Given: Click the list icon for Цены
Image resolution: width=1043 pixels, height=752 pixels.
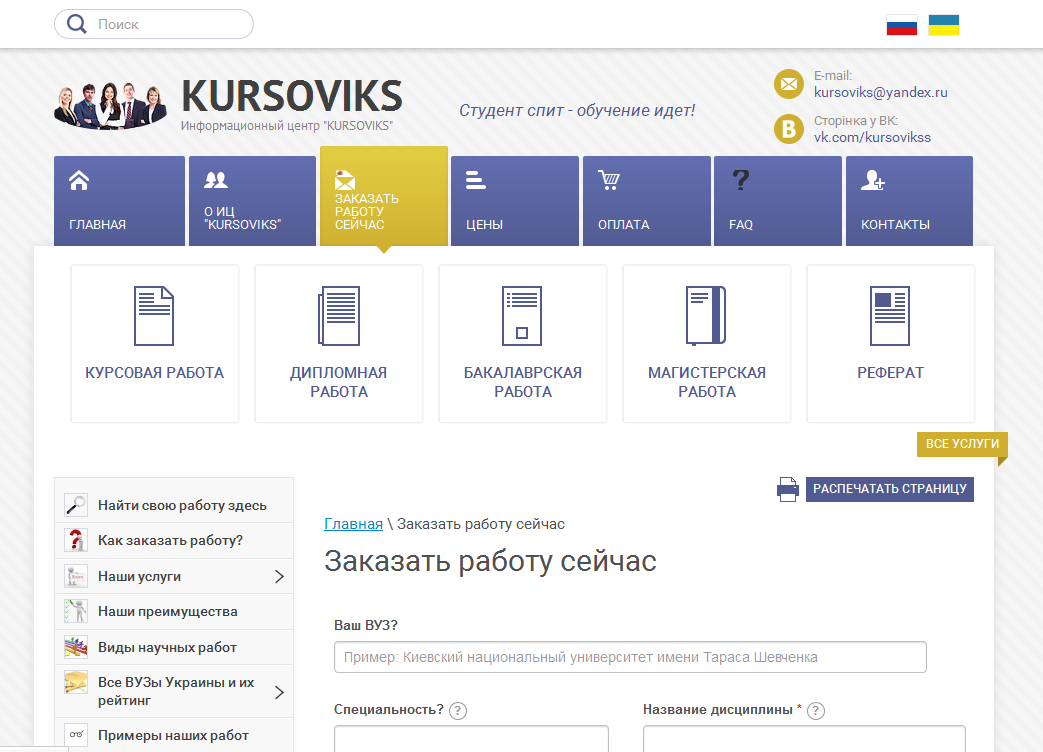Looking at the screenshot, I should click(x=475, y=180).
